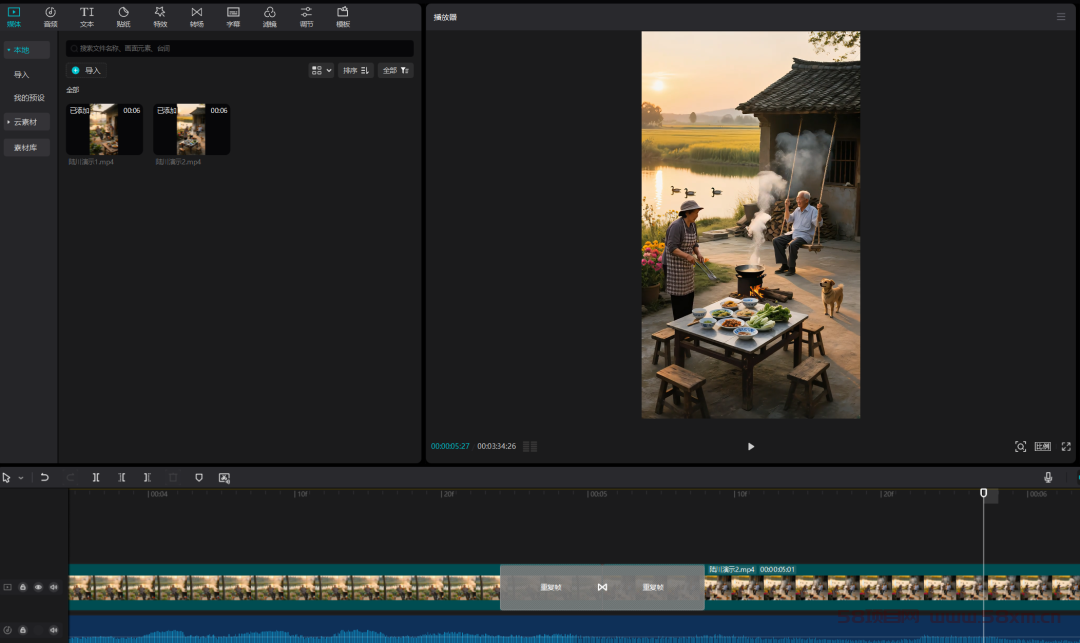Click the undo arrow in timeline toolbar
This screenshot has width=1080, height=643.
(45, 478)
